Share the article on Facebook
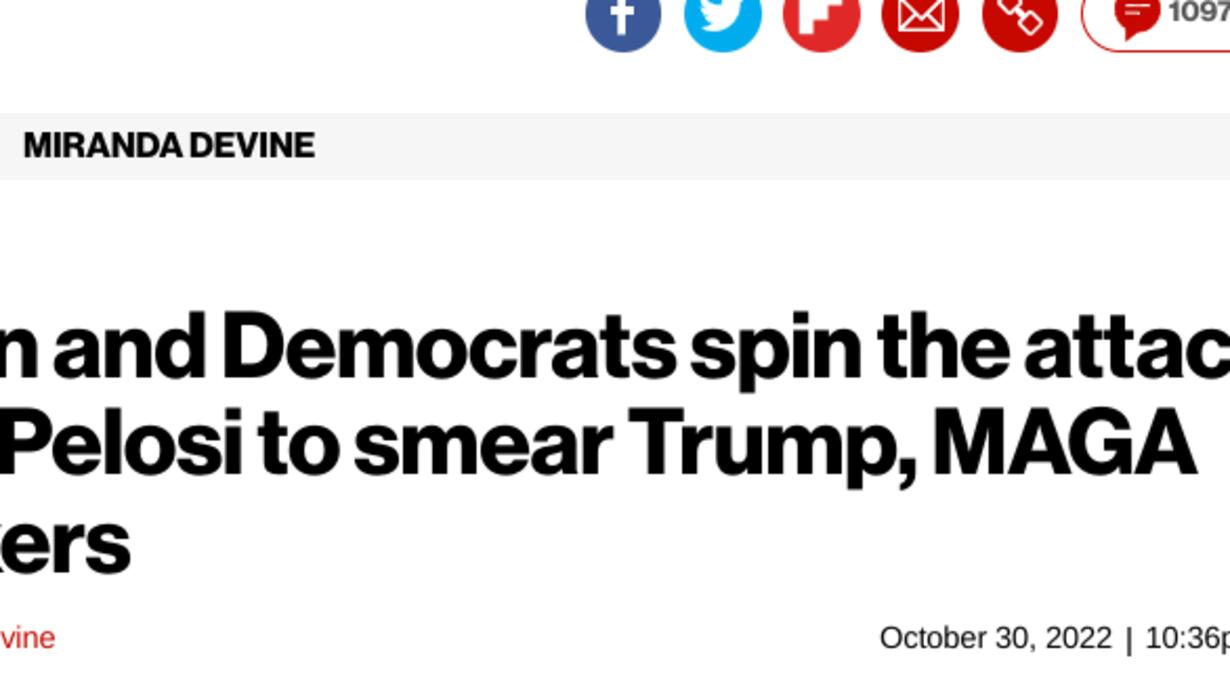Image resolution: width=1230 pixels, height=692 pixels. 623,16
